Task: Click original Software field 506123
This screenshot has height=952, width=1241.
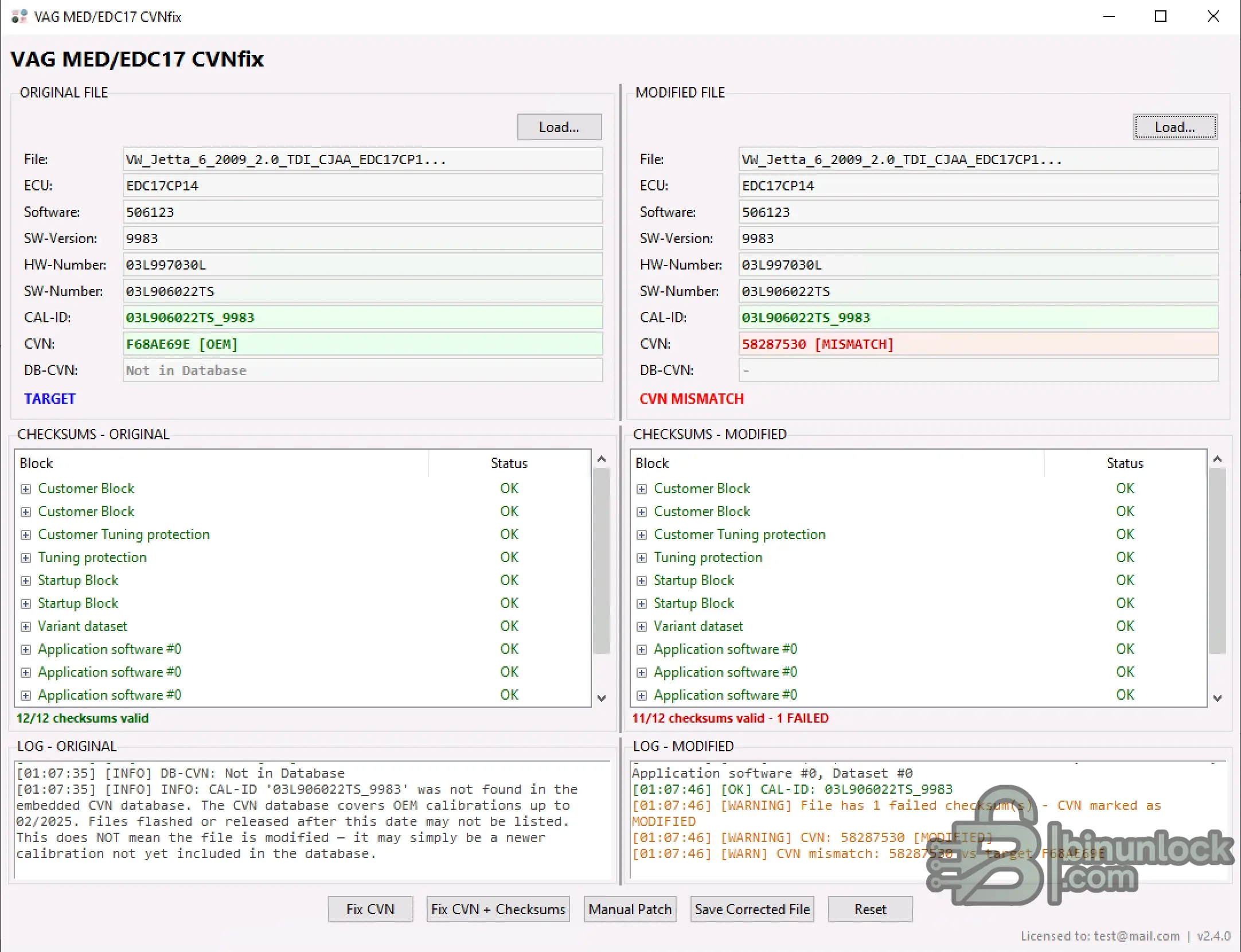Action: point(362,212)
